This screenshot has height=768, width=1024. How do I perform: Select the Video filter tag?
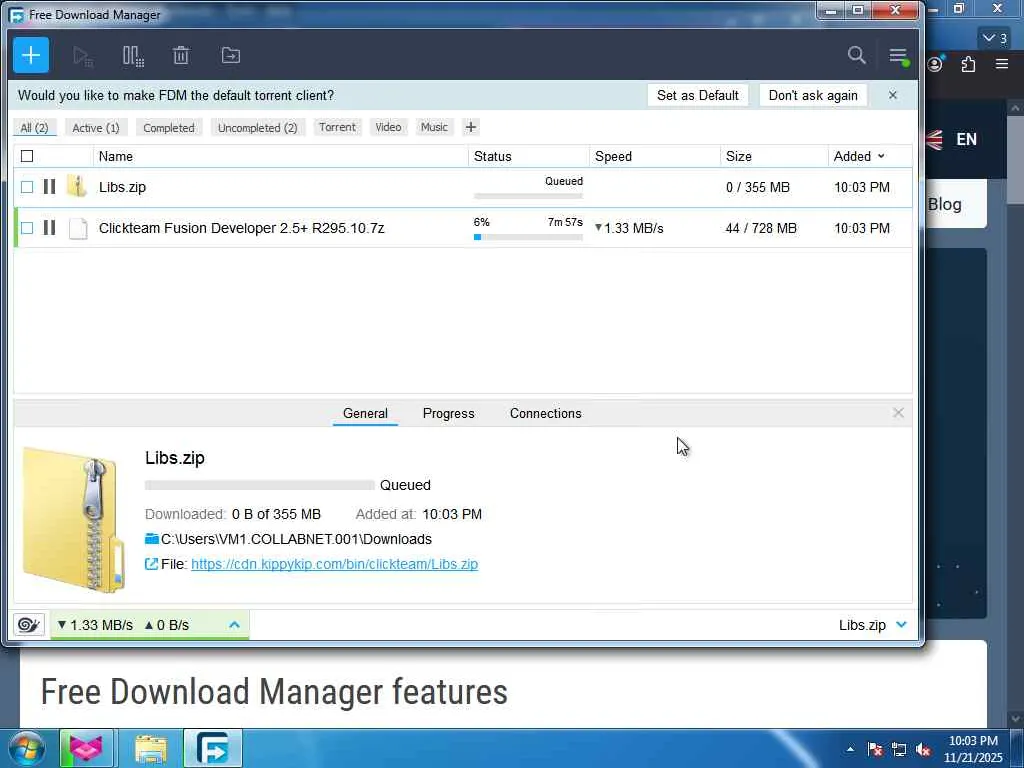(388, 127)
